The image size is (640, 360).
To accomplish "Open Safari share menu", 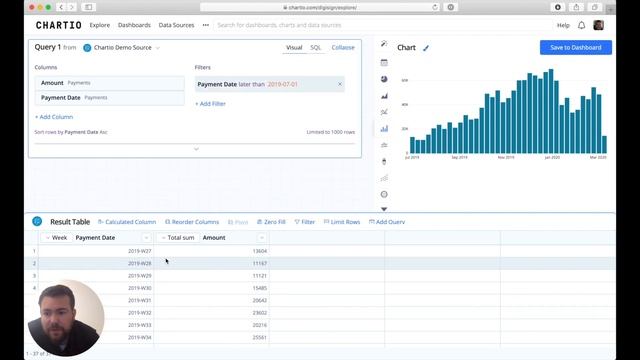I will [576, 7].
